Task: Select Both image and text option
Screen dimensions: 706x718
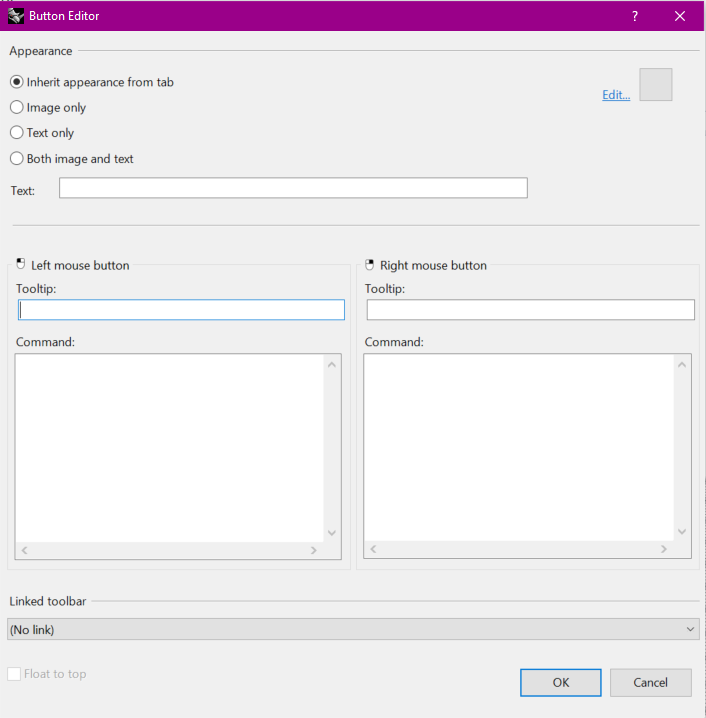Action: tap(17, 158)
